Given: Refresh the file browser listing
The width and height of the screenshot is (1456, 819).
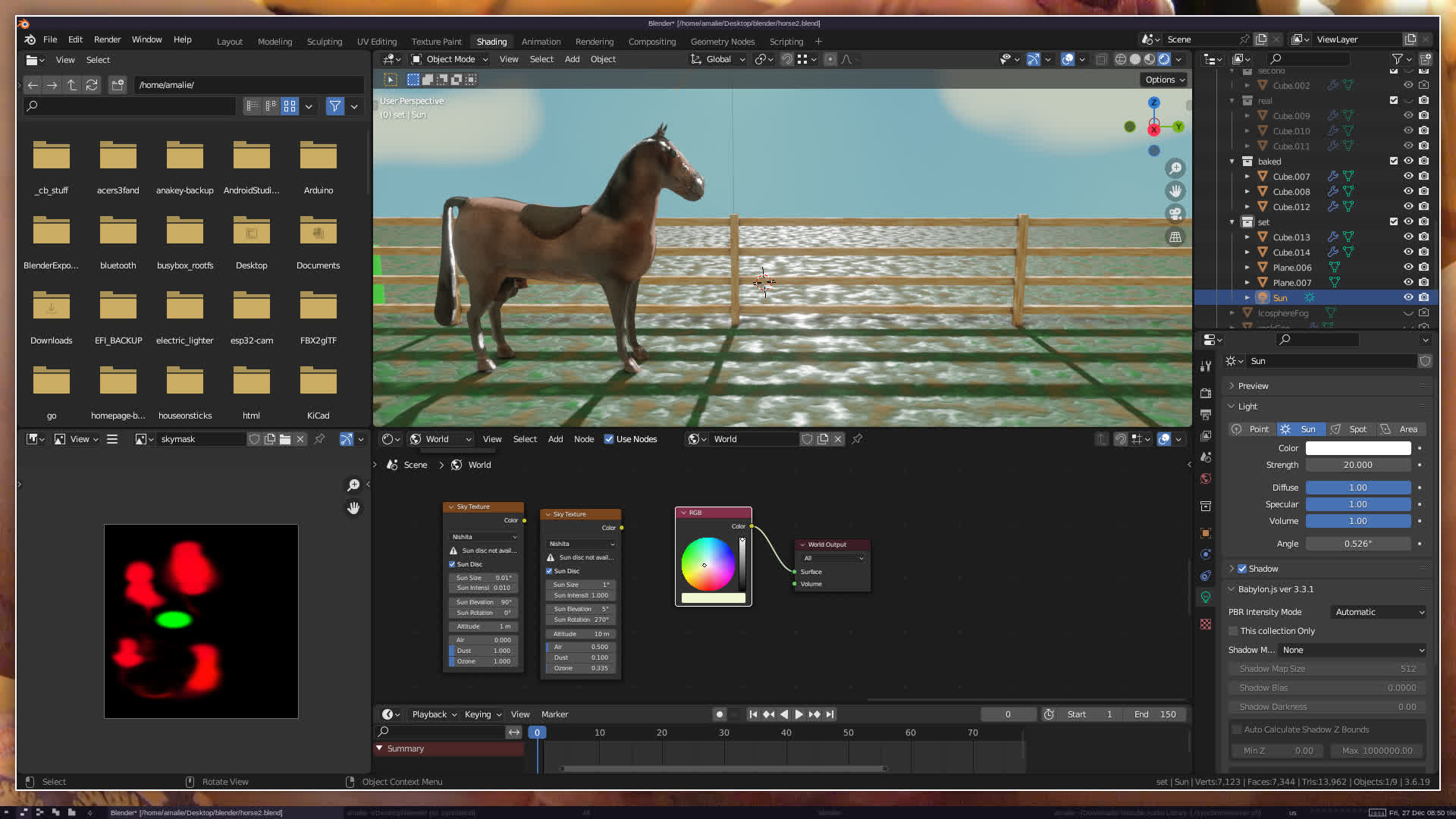Looking at the screenshot, I should [x=92, y=85].
